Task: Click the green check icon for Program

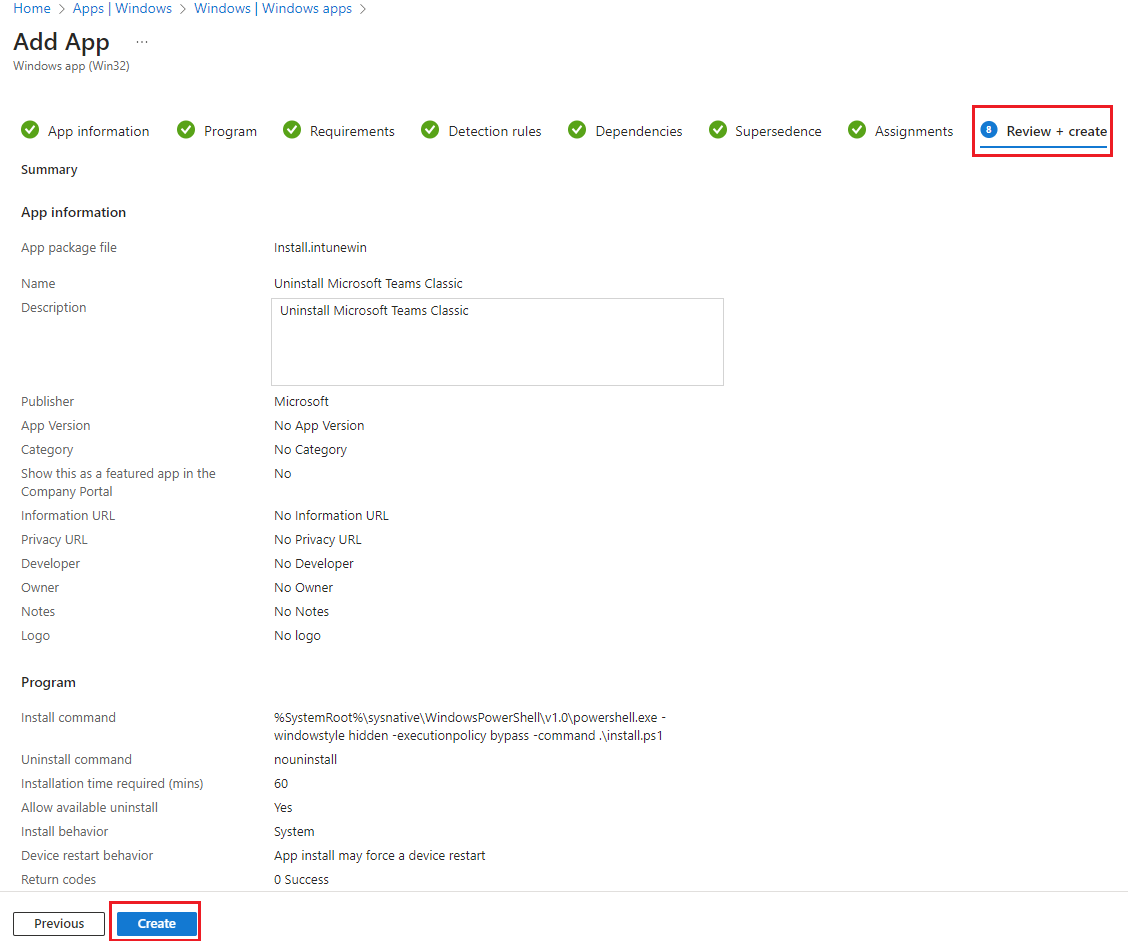Action: [x=186, y=129]
